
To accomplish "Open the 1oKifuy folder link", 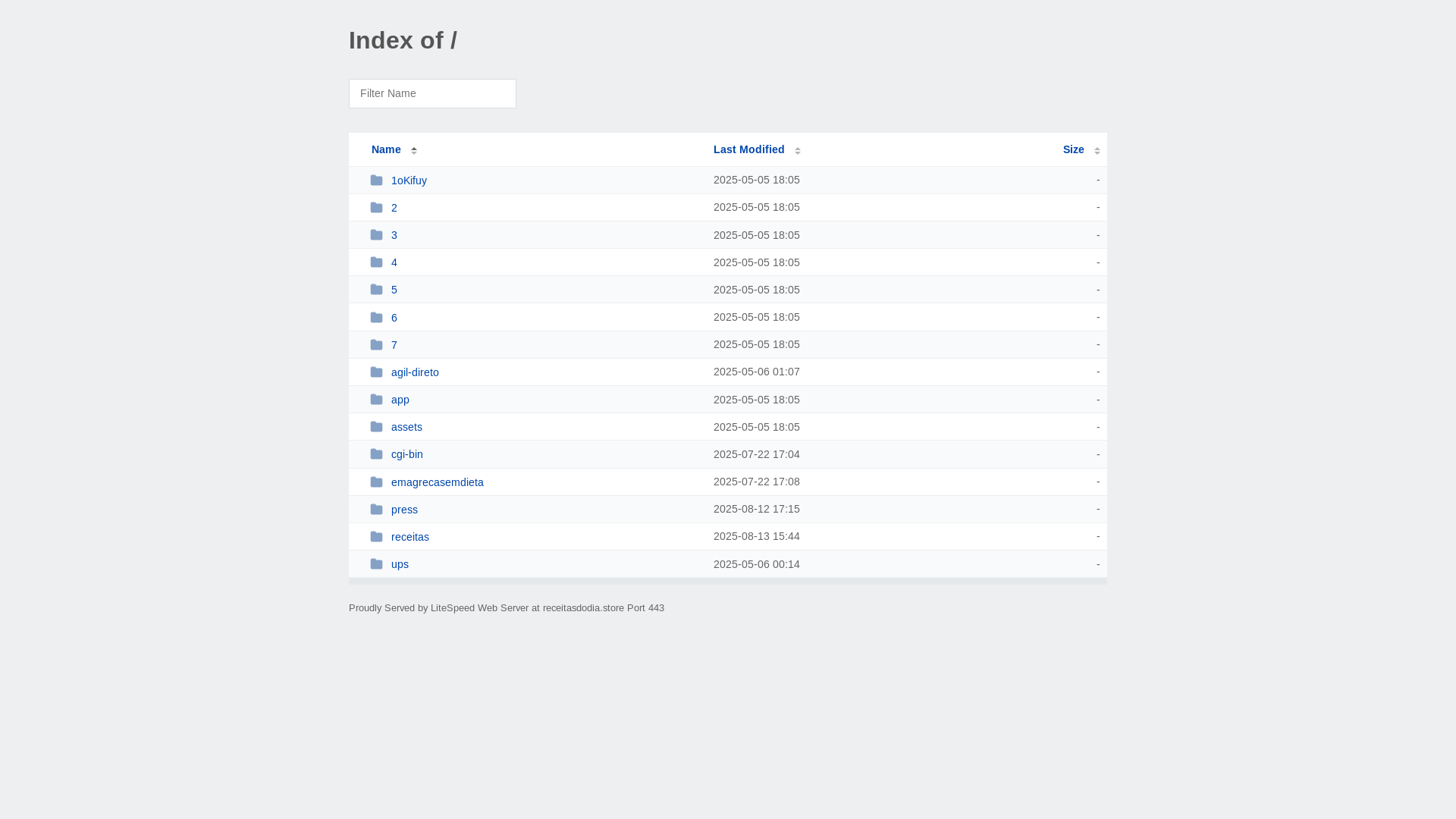I will coord(409,180).
